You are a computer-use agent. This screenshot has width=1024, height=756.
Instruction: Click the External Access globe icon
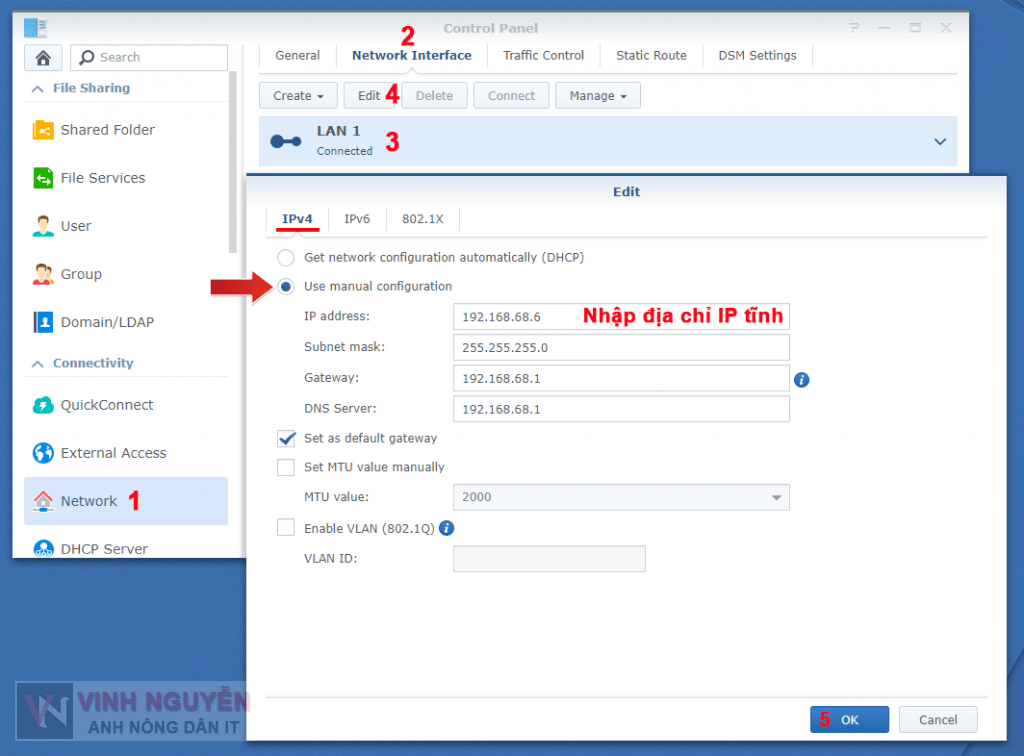(x=43, y=453)
